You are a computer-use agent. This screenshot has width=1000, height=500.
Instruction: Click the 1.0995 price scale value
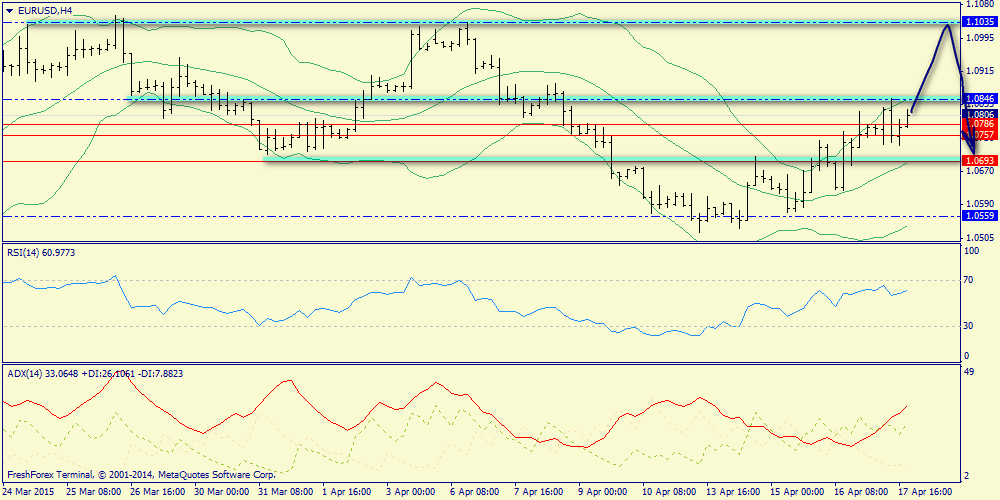(x=981, y=38)
